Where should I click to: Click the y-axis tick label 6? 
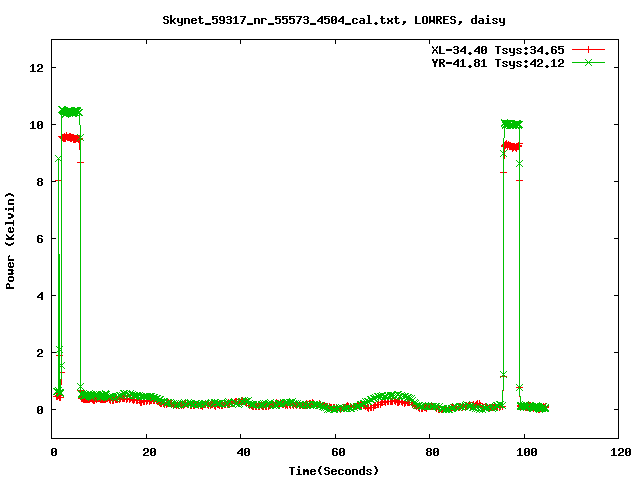pos(40,239)
